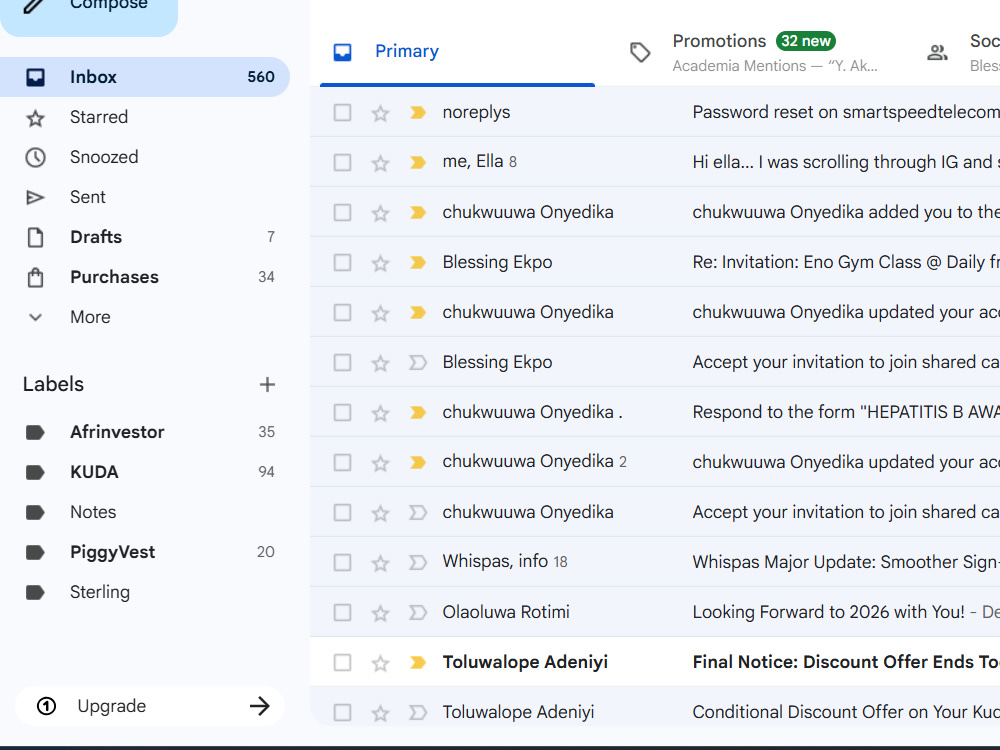Open the HEPATITIS B form email
The height and width of the screenshot is (750, 1000).
(x=846, y=412)
